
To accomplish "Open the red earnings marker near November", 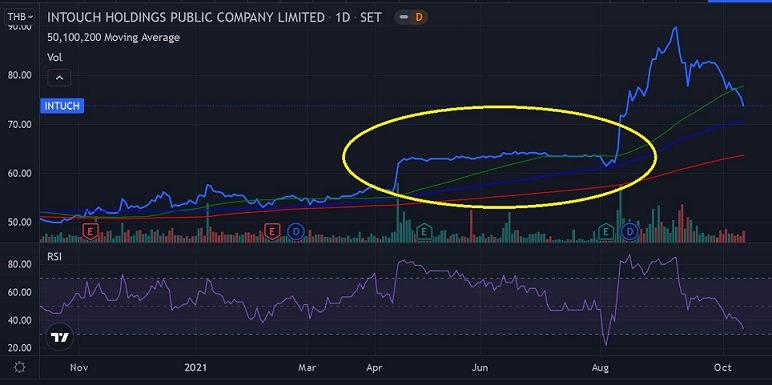I will [90, 230].
